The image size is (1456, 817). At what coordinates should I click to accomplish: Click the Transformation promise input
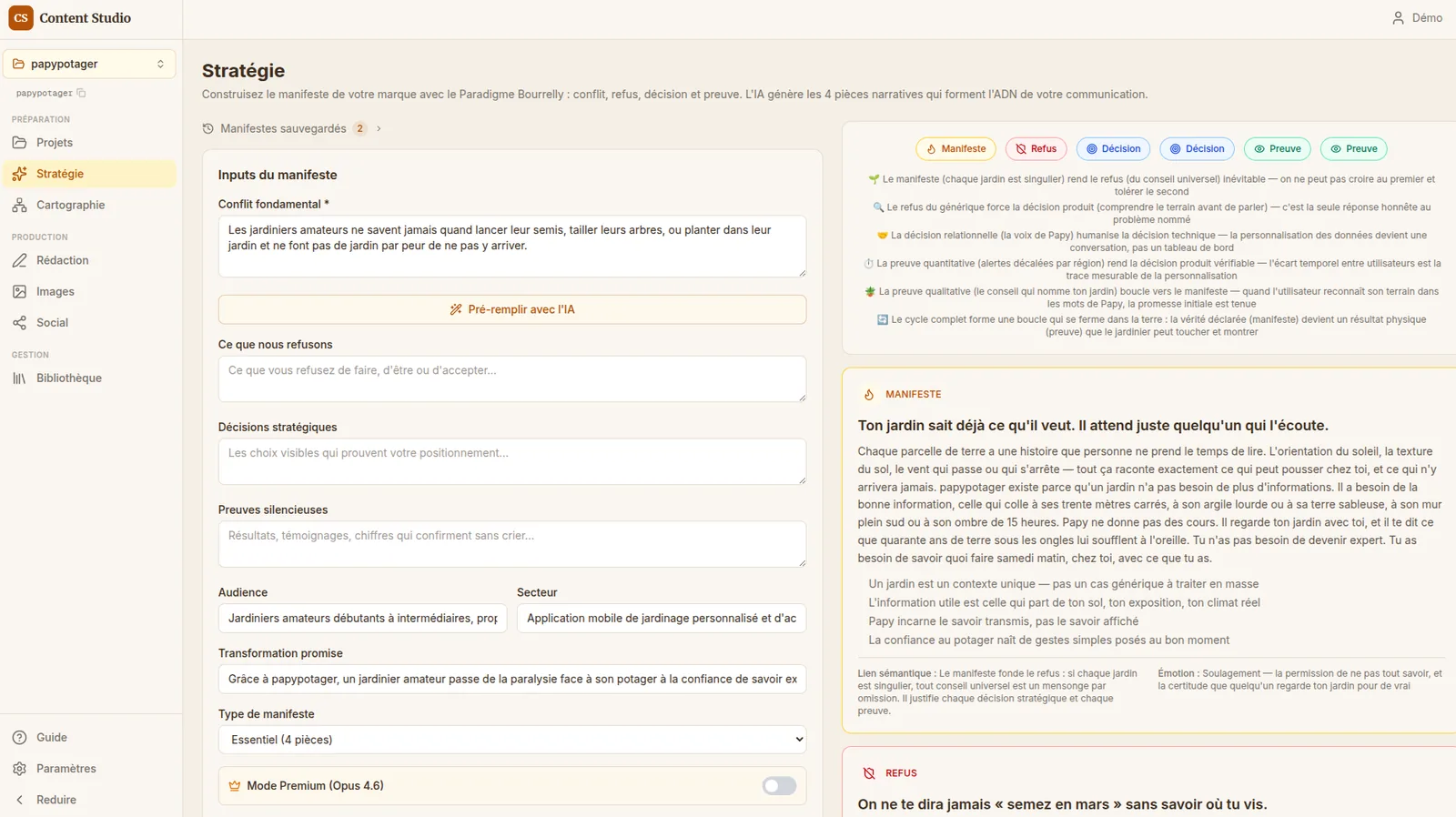[x=512, y=679]
